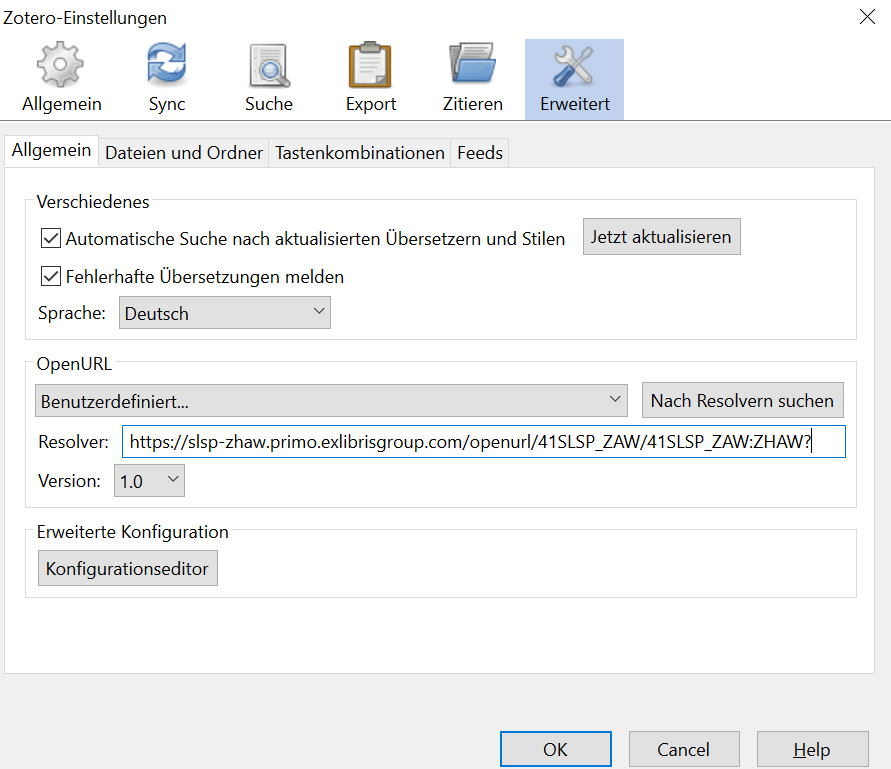This screenshot has height=769, width=891.
Task: Open the Feeds tab
Action: click(x=480, y=153)
